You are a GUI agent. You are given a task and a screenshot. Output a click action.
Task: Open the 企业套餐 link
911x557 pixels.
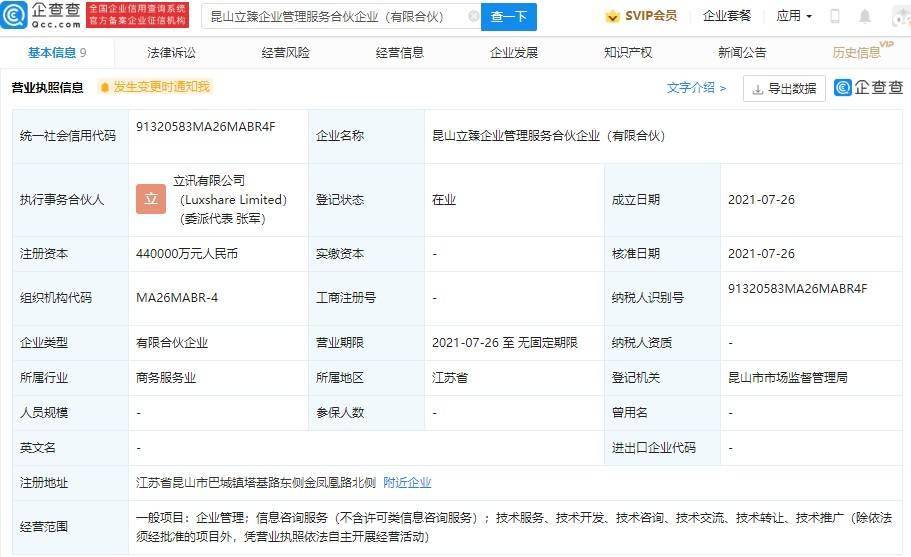tap(727, 16)
